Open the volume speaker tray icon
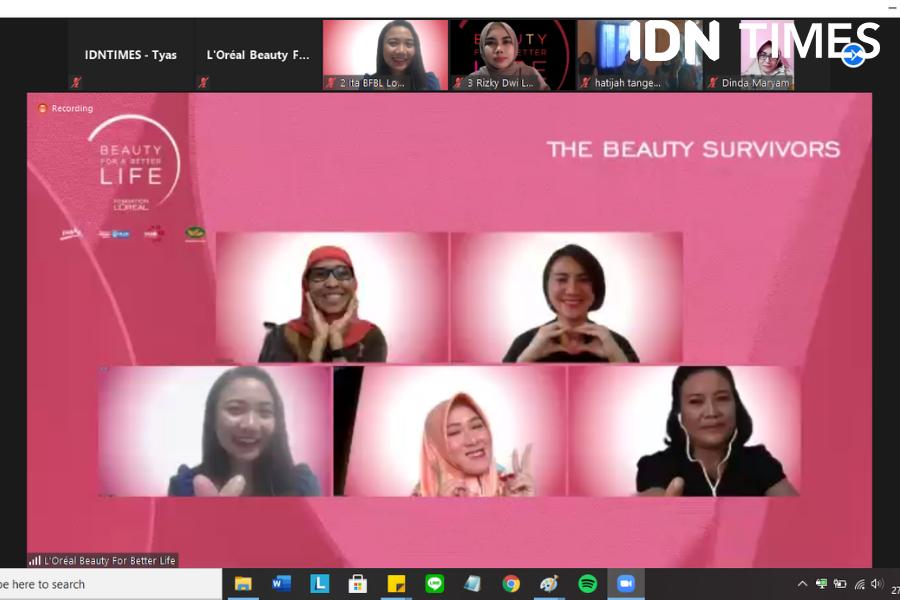The width and height of the screenshot is (900, 600). pos(876,584)
